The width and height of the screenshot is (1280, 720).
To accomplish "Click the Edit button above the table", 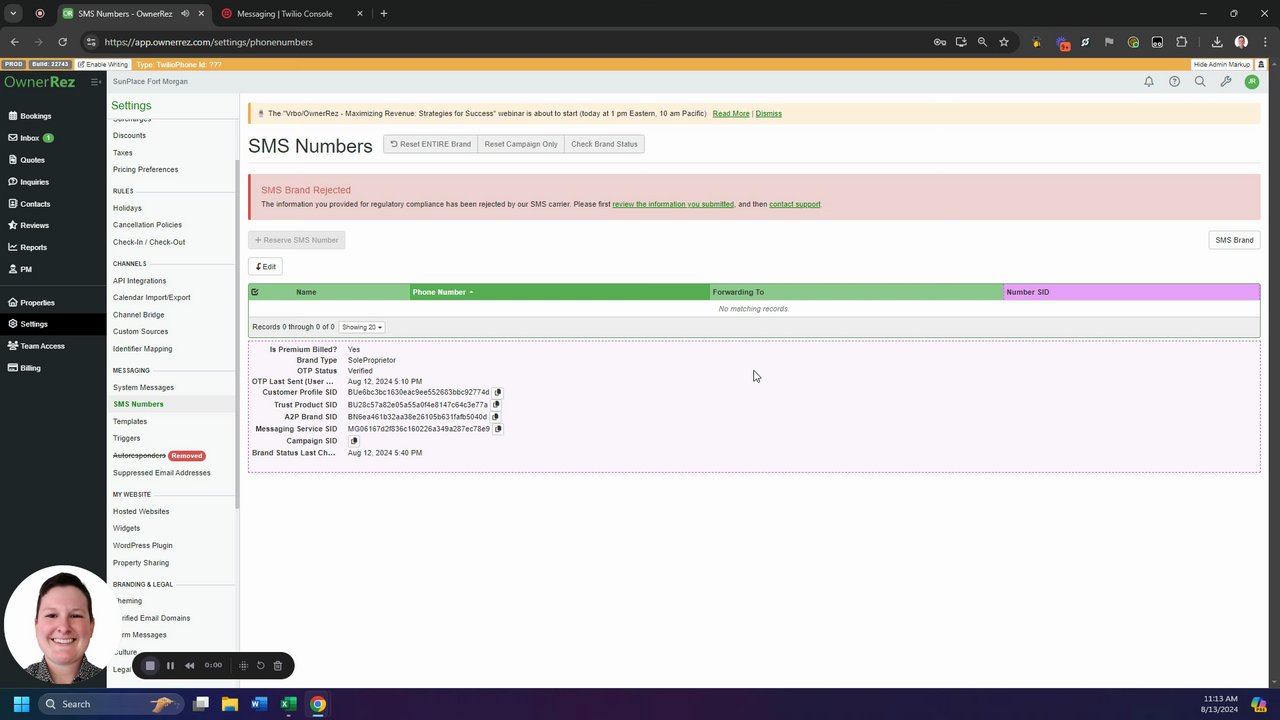I will (x=266, y=267).
